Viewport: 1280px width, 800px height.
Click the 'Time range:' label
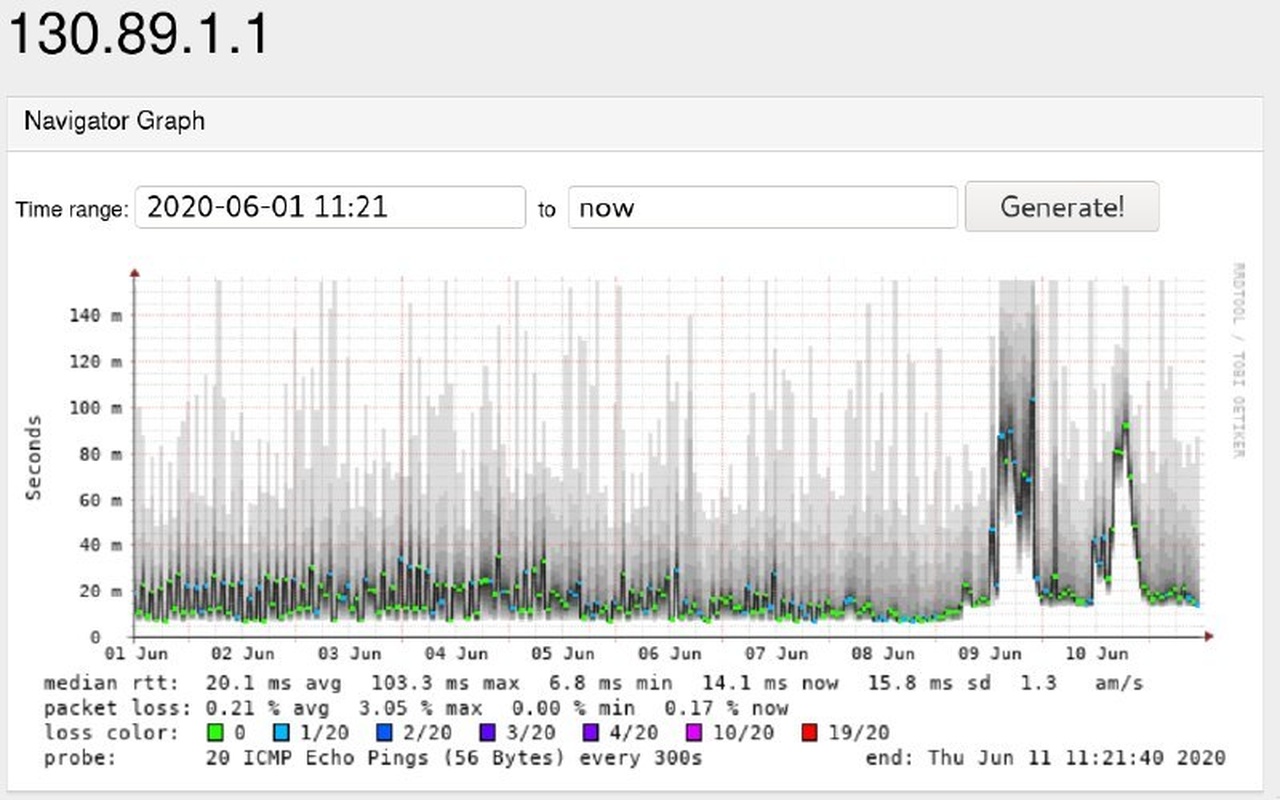click(x=72, y=210)
